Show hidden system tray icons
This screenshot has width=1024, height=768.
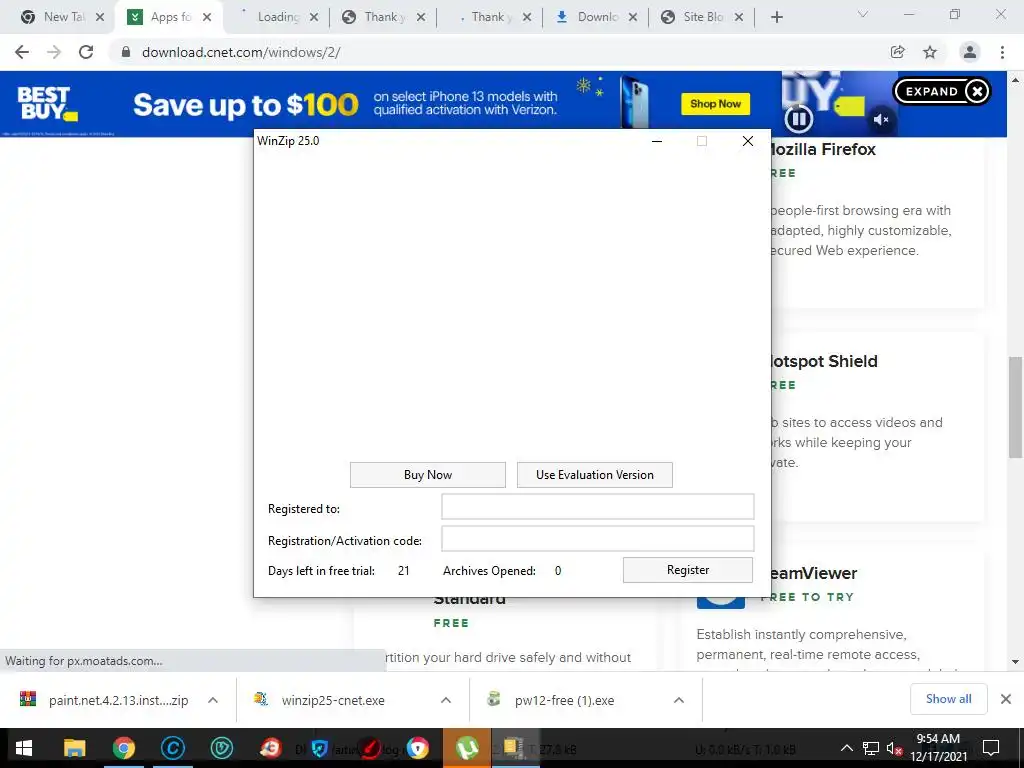click(846, 748)
